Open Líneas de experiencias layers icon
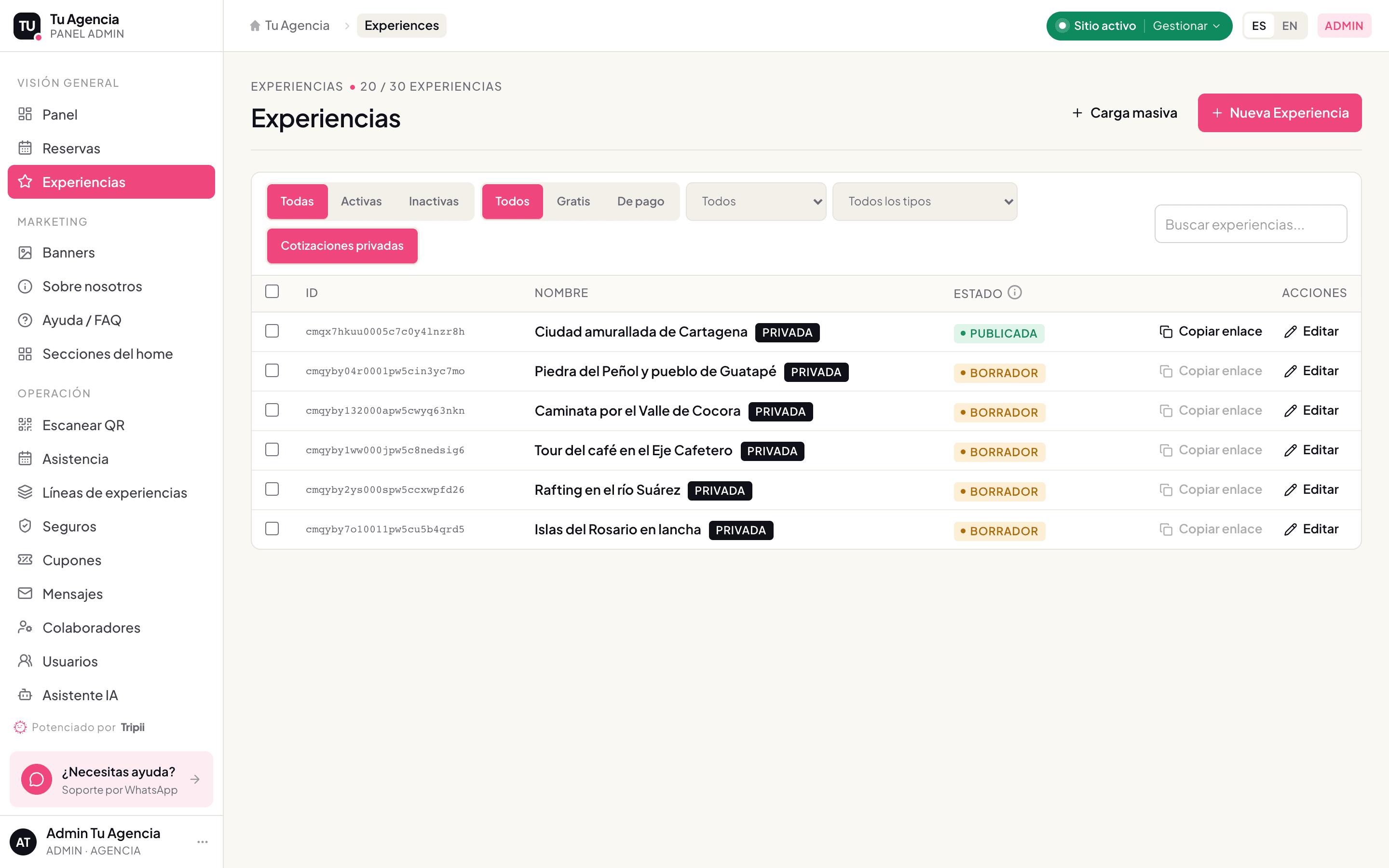Screen dimensions: 1389x868 tap(25, 492)
